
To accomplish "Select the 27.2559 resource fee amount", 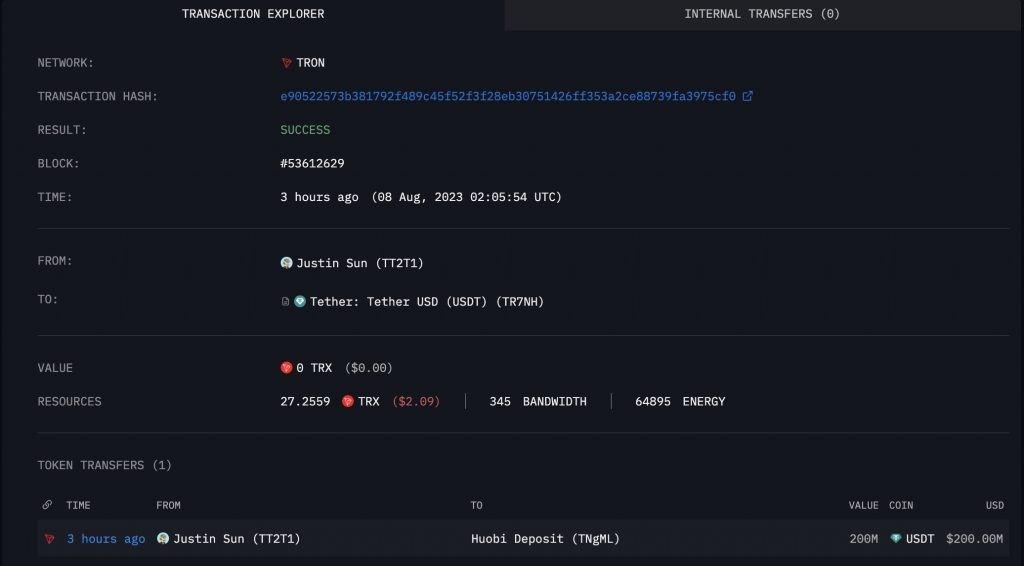I will [305, 401].
